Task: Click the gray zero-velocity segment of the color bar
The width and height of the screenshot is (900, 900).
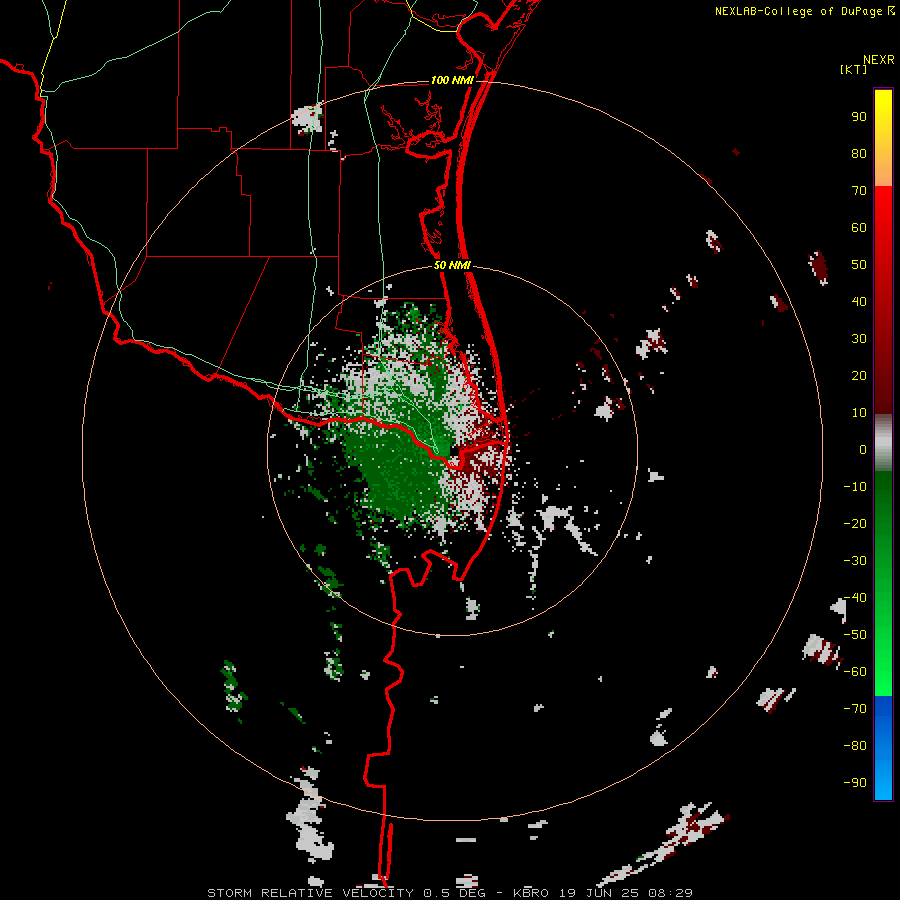Action: [883, 443]
